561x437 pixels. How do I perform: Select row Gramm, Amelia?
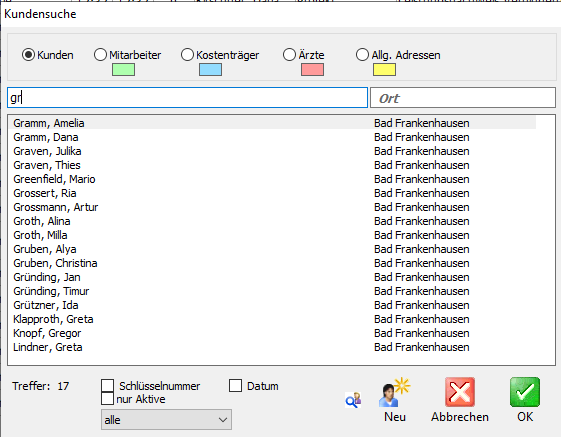tap(273, 123)
